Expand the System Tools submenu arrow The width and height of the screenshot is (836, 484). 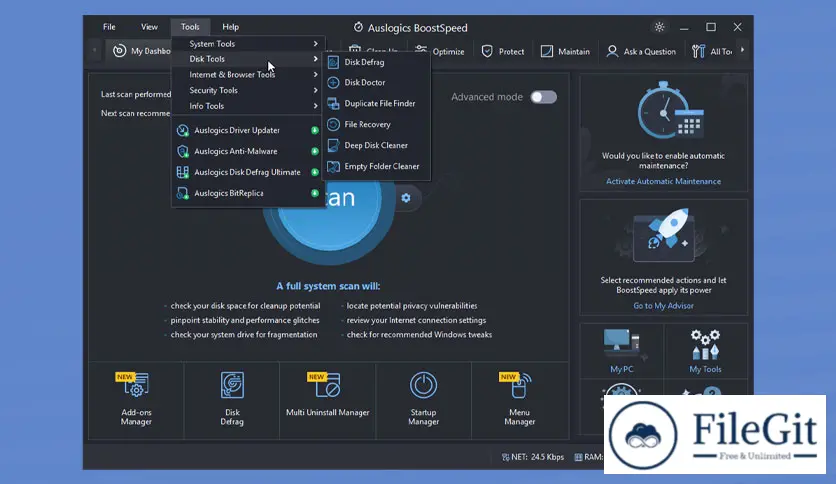tap(316, 44)
